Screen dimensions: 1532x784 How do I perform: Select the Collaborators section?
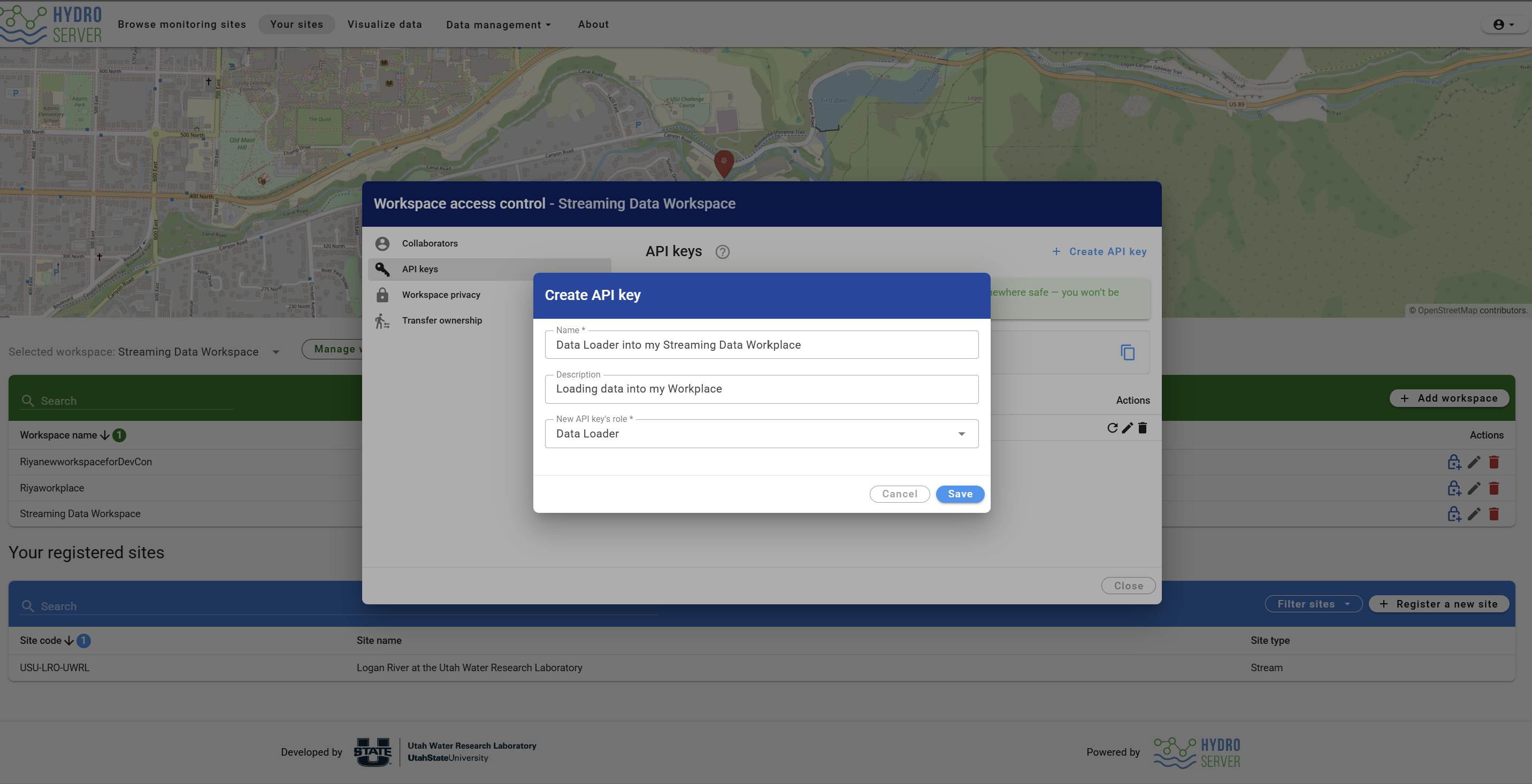click(489, 244)
